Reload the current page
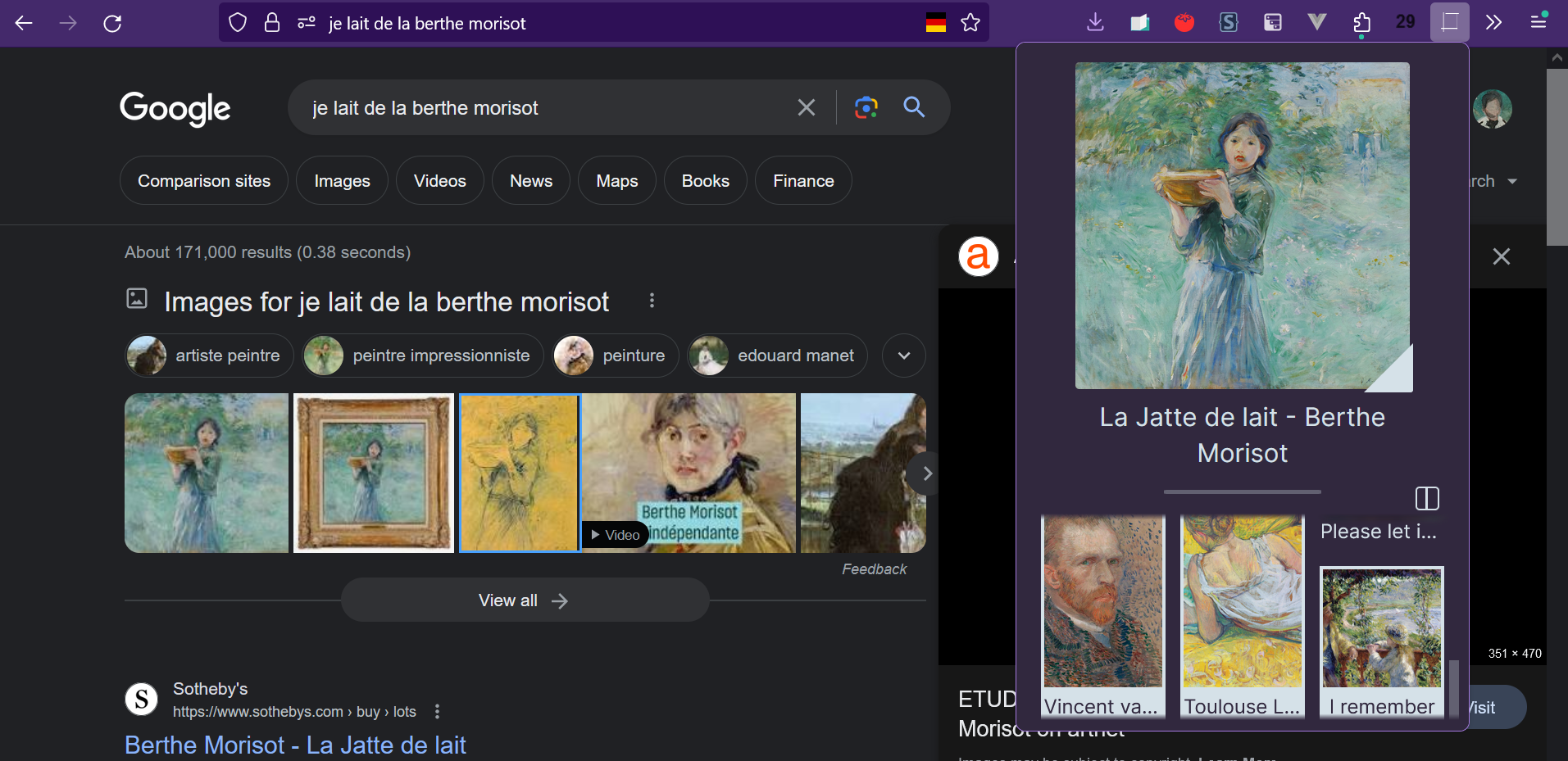The width and height of the screenshot is (1568, 761). click(112, 23)
